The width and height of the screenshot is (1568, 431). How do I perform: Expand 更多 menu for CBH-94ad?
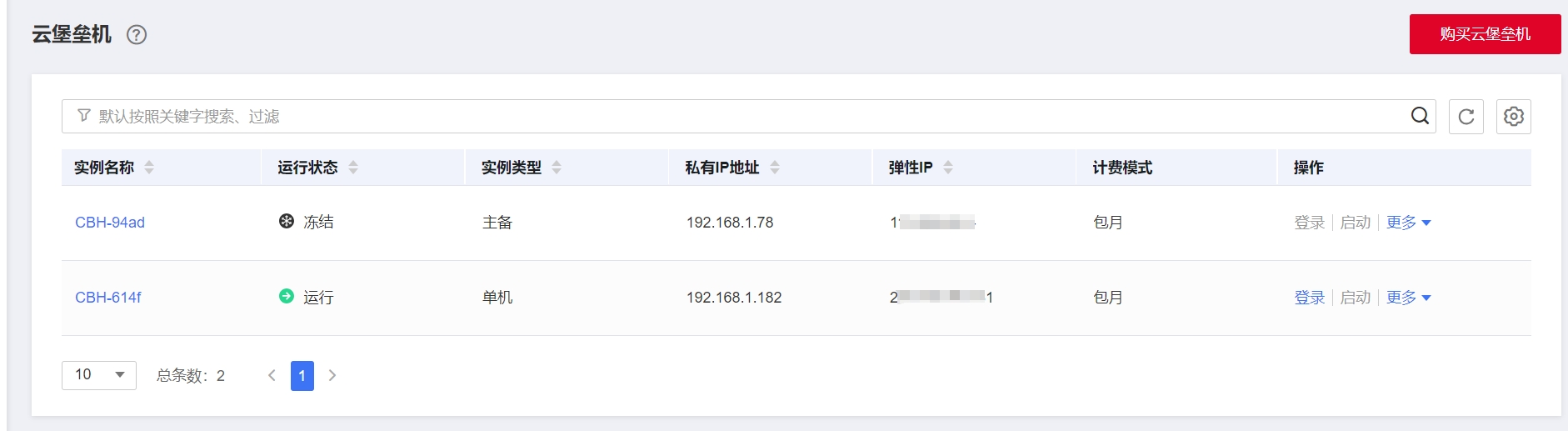[x=1408, y=223]
